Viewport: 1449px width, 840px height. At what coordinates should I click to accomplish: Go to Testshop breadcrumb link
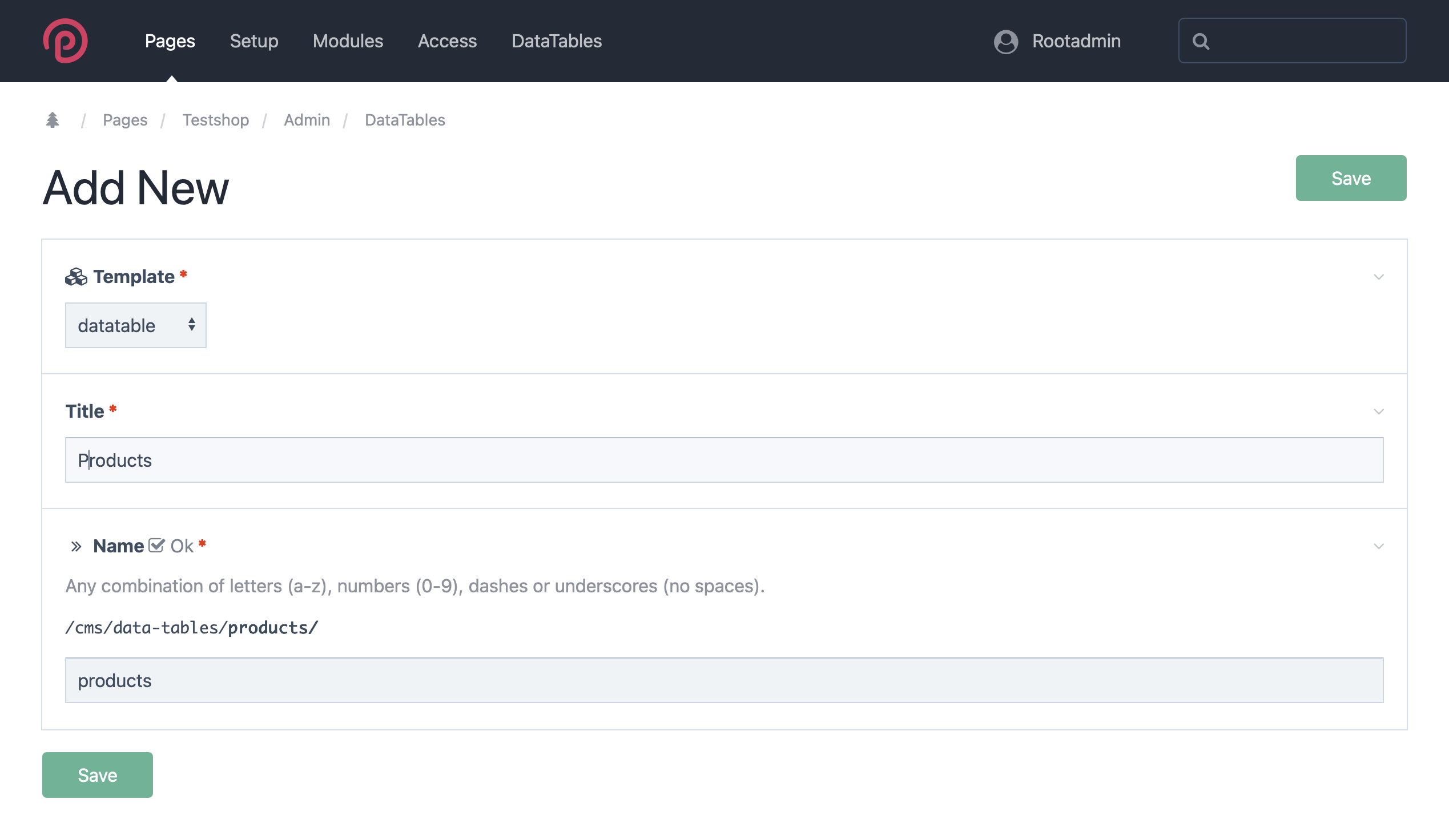point(216,119)
